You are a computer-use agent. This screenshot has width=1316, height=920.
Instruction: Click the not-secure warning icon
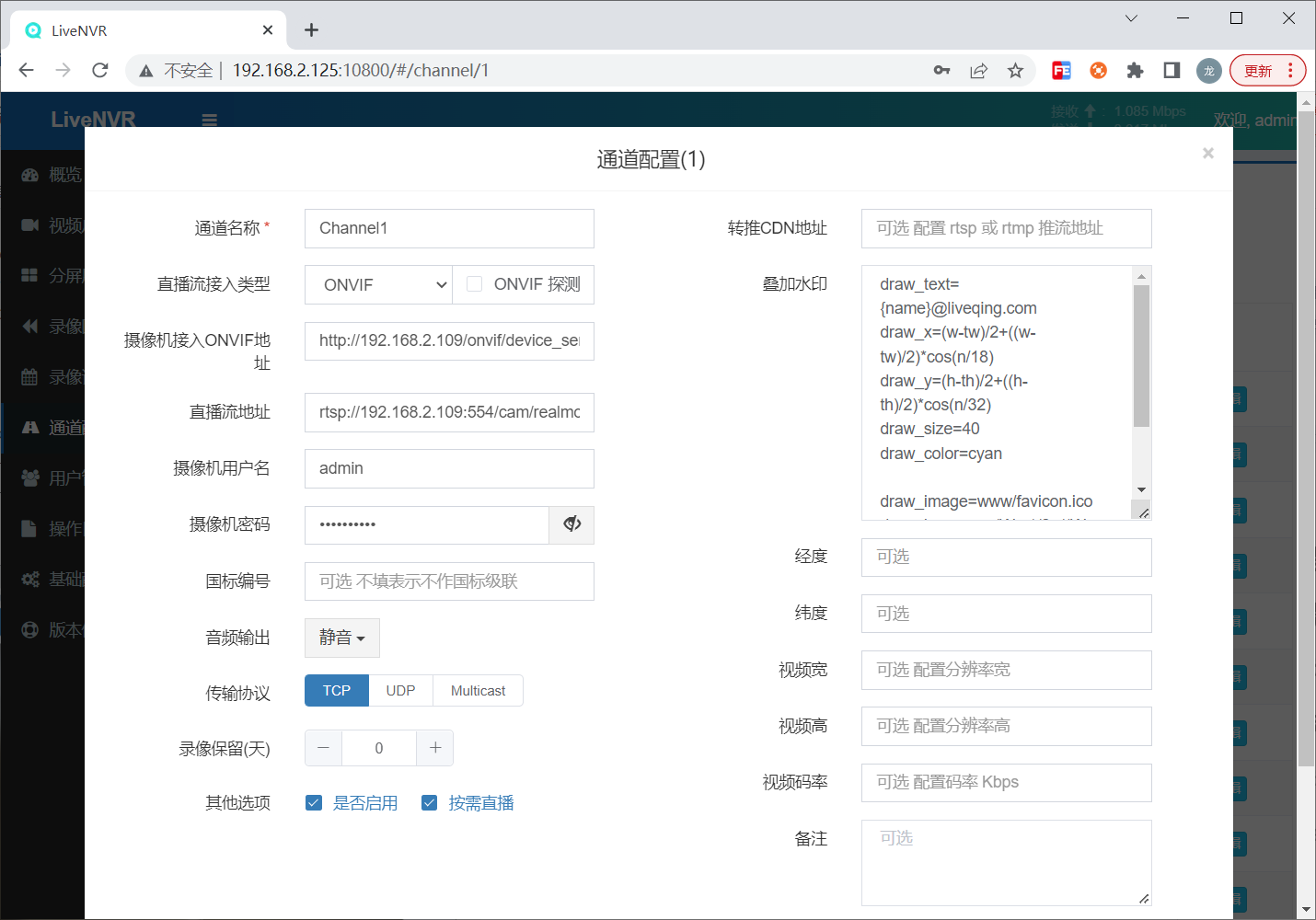(x=145, y=71)
